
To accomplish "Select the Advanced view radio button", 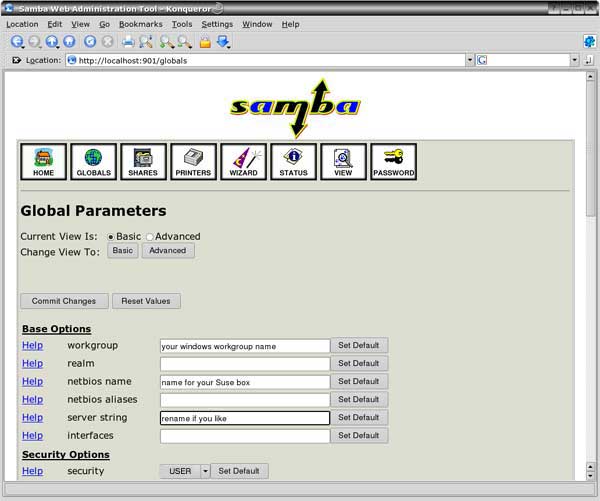I will (x=150, y=237).
